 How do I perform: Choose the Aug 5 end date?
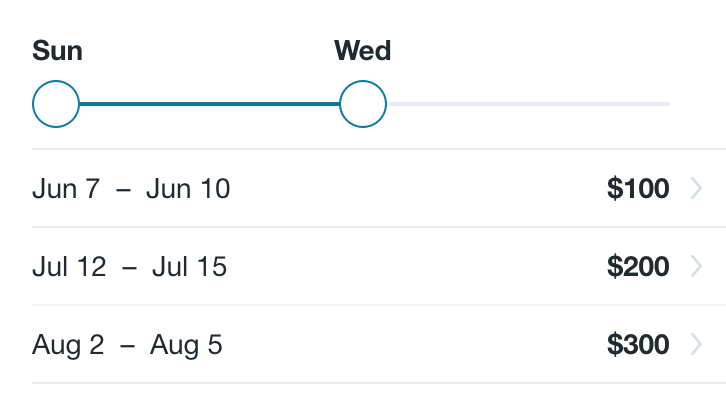[x=187, y=345]
